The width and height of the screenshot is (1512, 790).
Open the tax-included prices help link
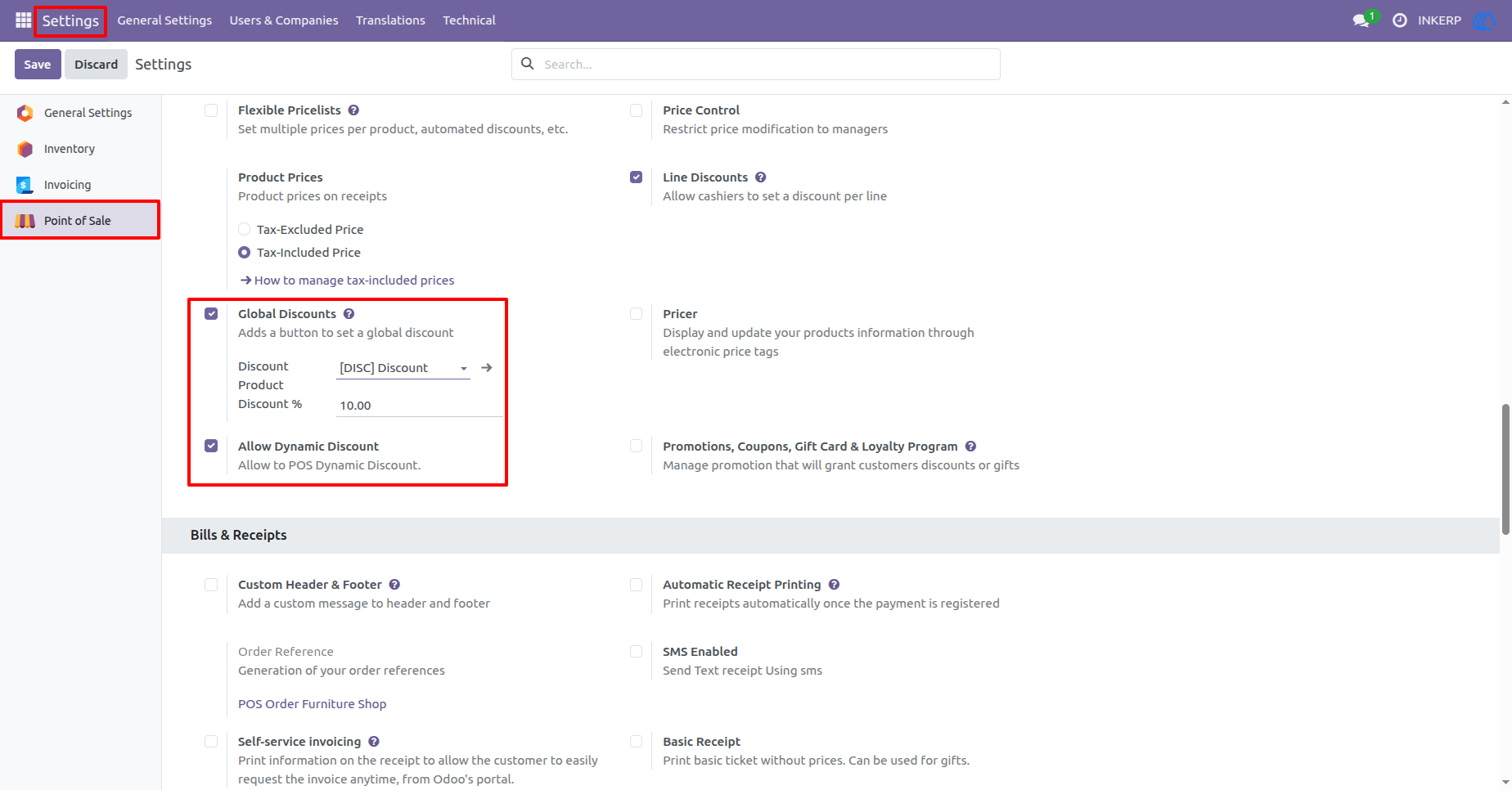(347, 281)
